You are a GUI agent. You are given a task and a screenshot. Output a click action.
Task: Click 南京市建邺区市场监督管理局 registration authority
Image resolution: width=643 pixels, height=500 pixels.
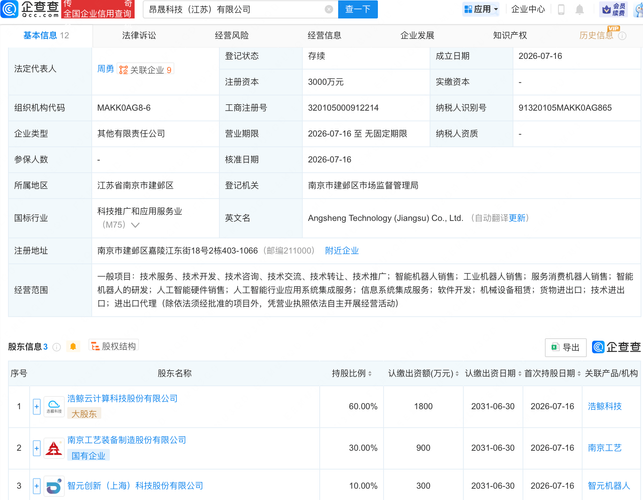363,185
